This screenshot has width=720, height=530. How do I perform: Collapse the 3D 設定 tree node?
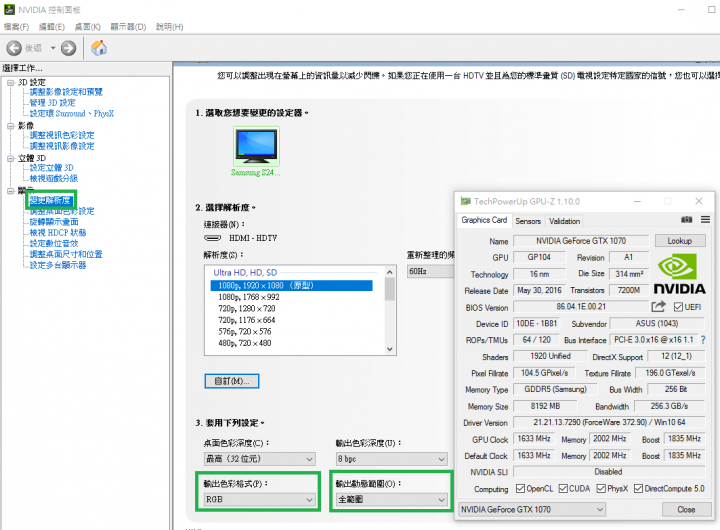[x=11, y=83]
